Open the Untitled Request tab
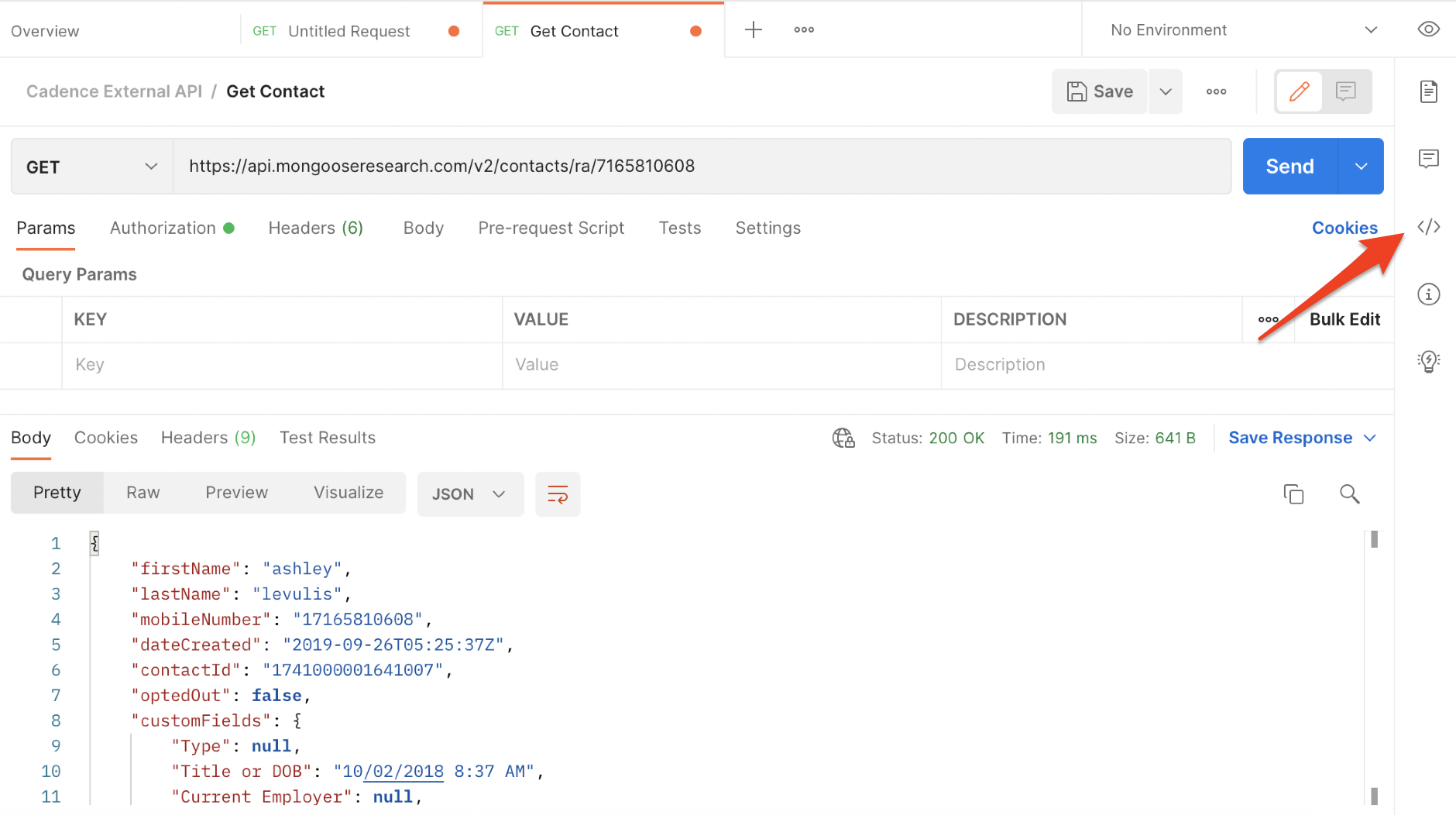 pyautogui.click(x=349, y=31)
